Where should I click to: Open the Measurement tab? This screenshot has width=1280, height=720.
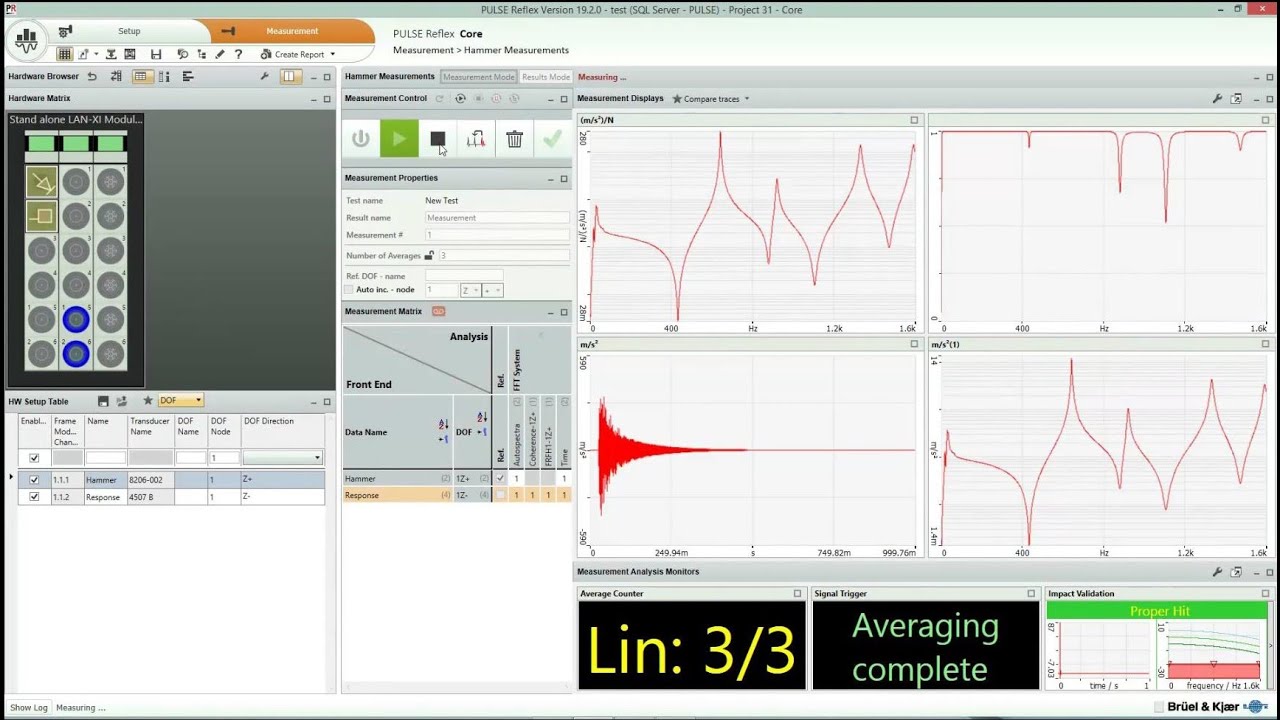click(x=291, y=31)
